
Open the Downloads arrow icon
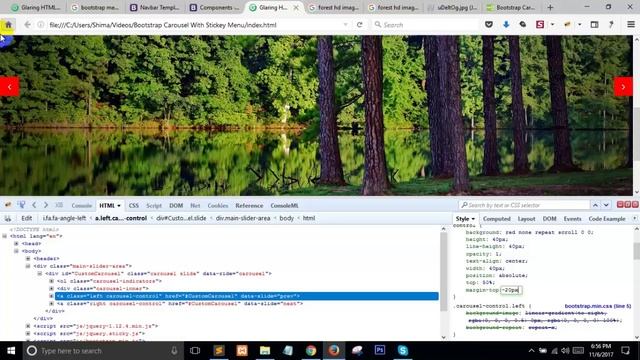[x=506, y=24]
